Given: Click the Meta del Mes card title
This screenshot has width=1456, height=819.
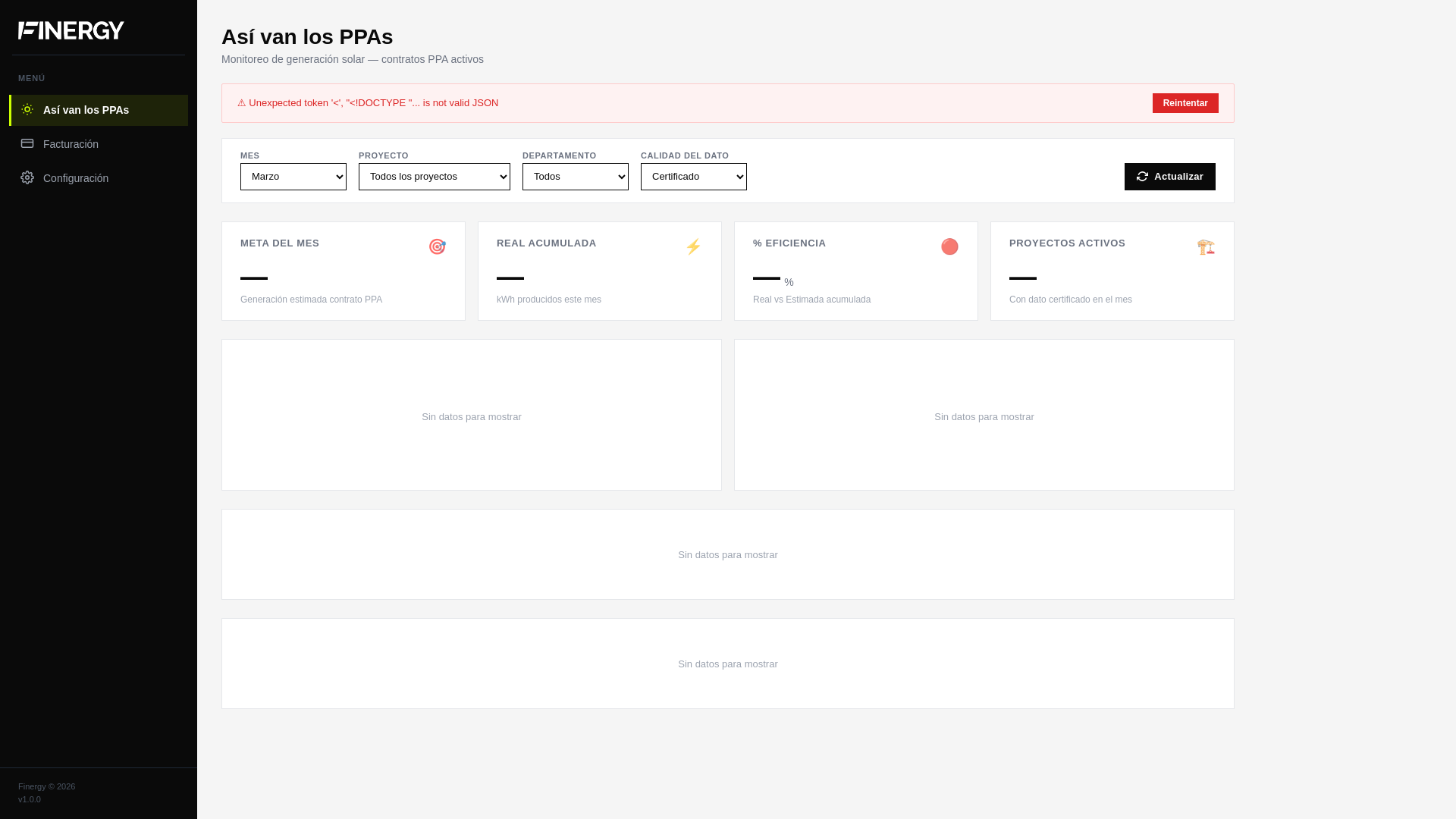Looking at the screenshot, I should click(280, 243).
